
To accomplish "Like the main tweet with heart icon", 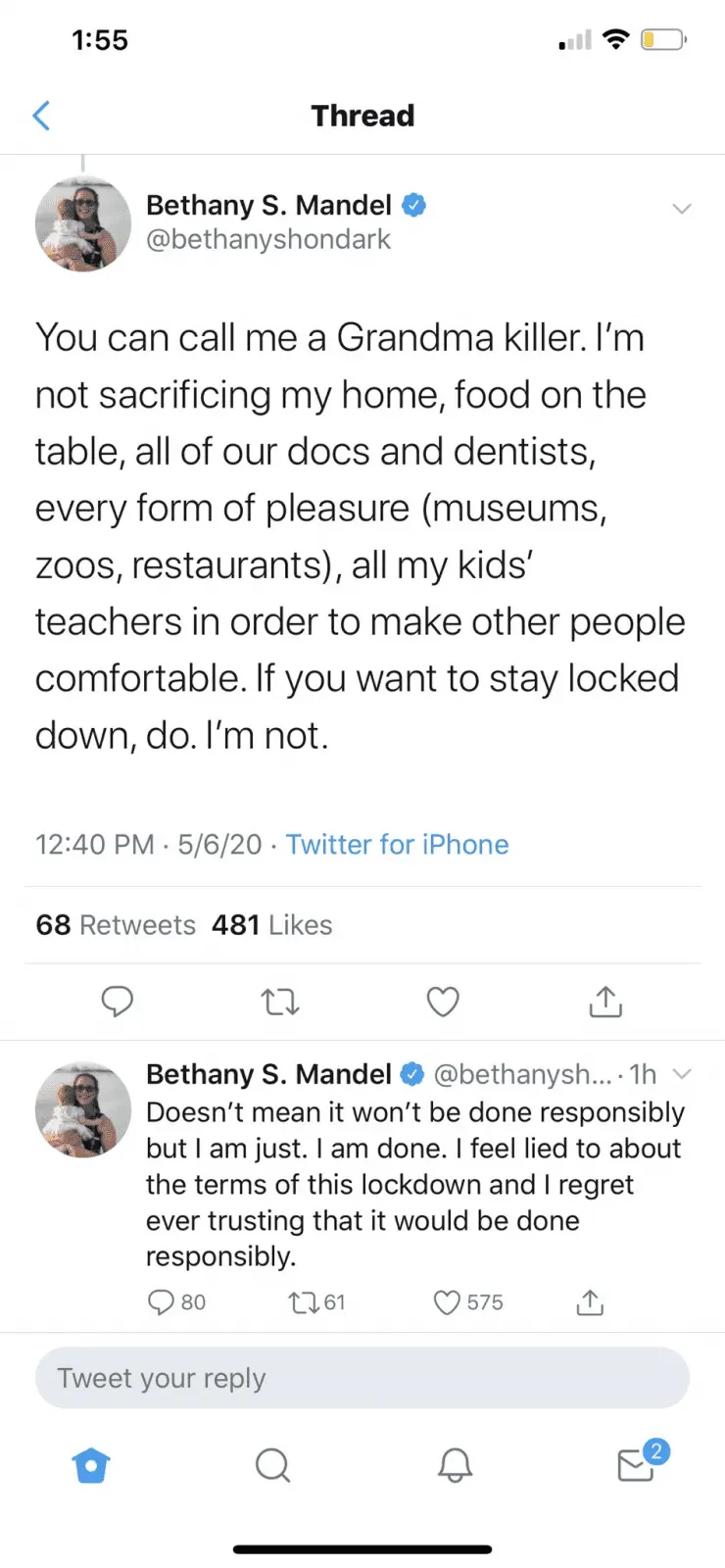I will [x=443, y=1002].
